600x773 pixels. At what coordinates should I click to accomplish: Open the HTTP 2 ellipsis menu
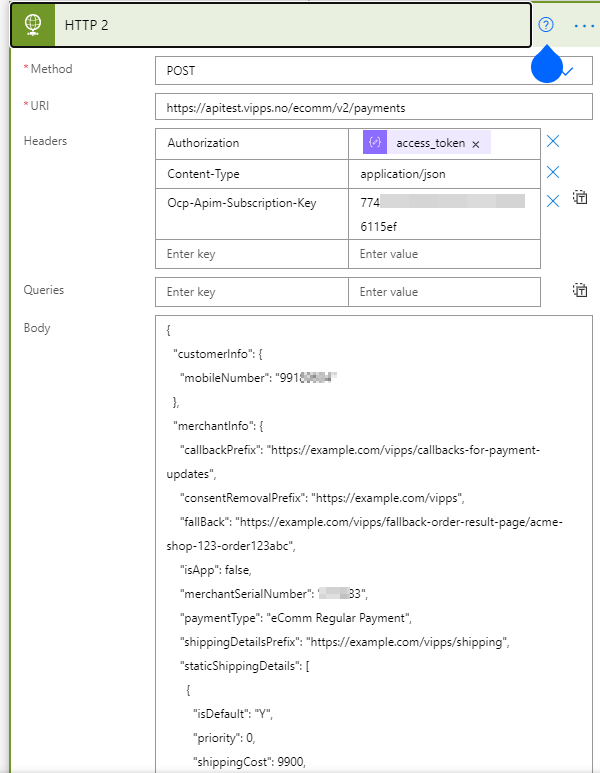[584, 26]
